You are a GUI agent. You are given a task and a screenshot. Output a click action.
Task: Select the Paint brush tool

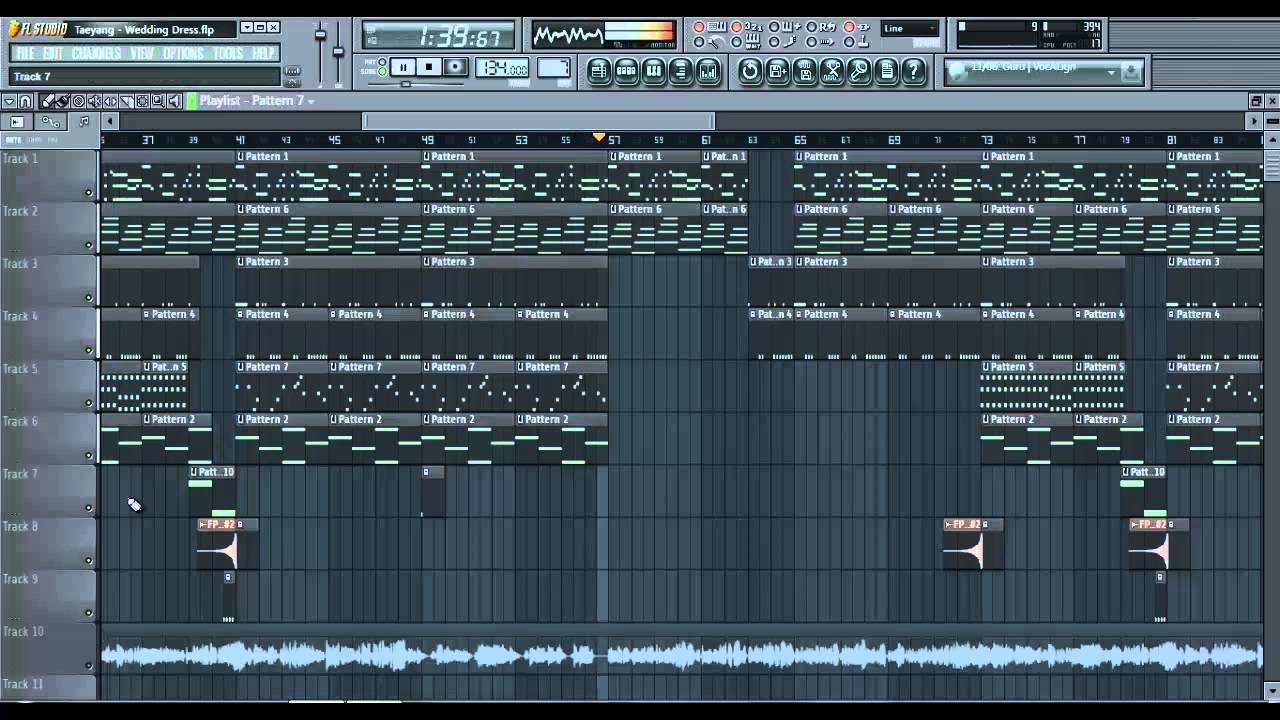[62, 101]
